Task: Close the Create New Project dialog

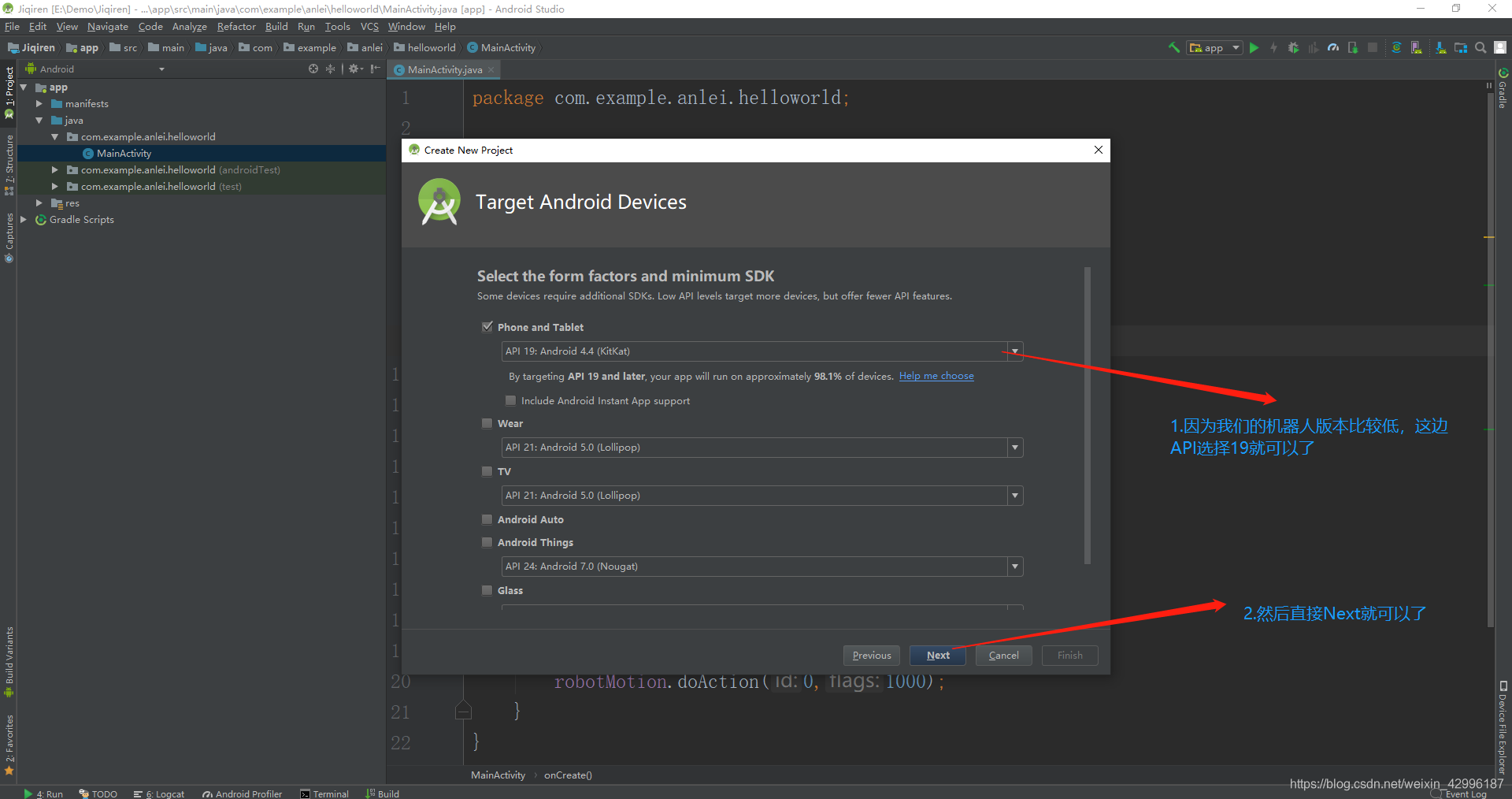Action: coord(1099,150)
